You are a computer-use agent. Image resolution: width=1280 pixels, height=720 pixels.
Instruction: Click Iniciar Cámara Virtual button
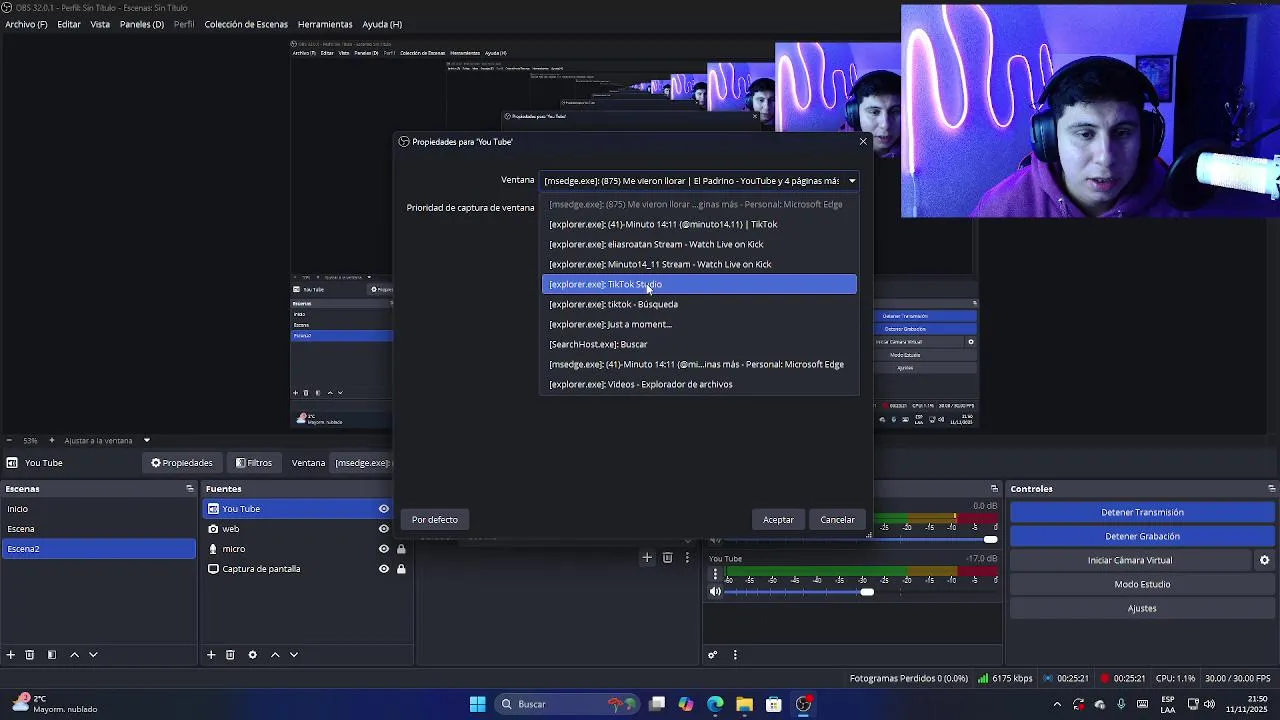[1130, 560]
